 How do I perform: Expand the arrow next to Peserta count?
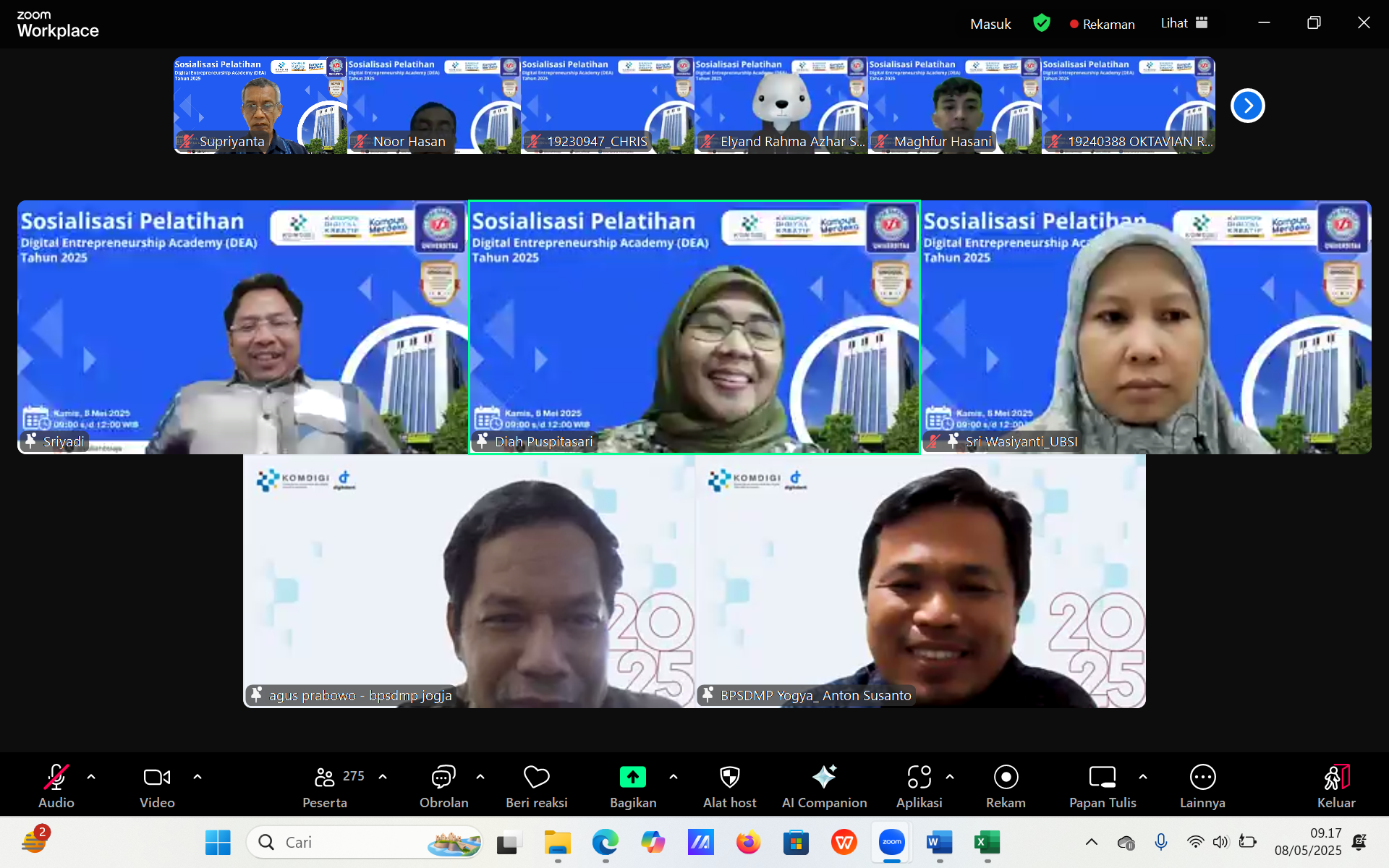click(x=383, y=777)
